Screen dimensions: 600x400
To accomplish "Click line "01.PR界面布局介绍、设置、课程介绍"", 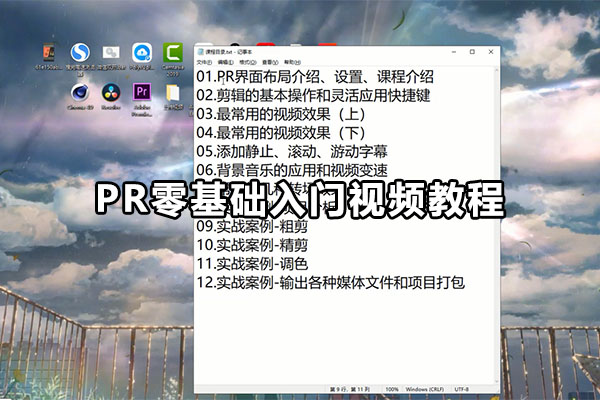I will pos(315,77).
